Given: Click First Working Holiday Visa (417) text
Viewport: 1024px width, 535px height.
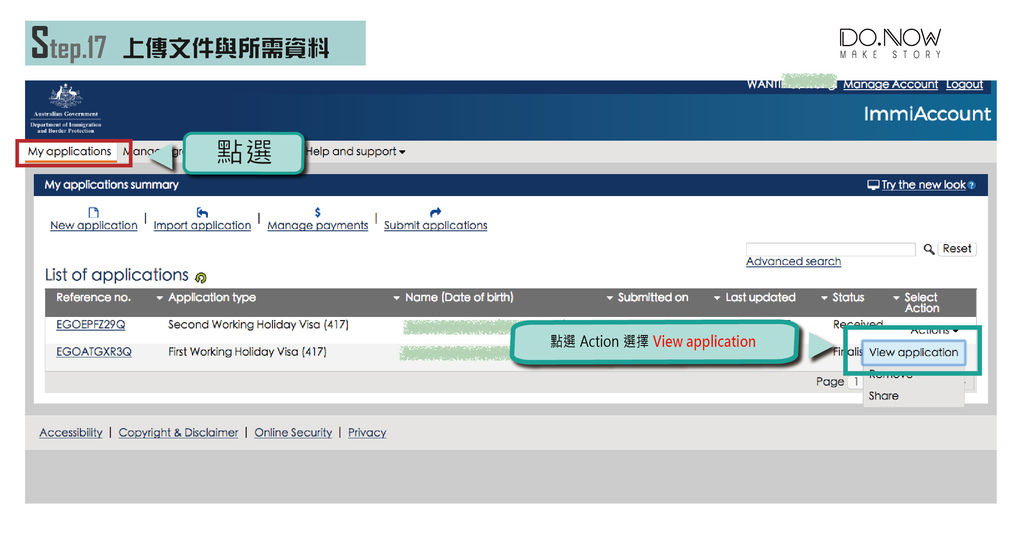Looking at the screenshot, I should [x=247, y=351].
